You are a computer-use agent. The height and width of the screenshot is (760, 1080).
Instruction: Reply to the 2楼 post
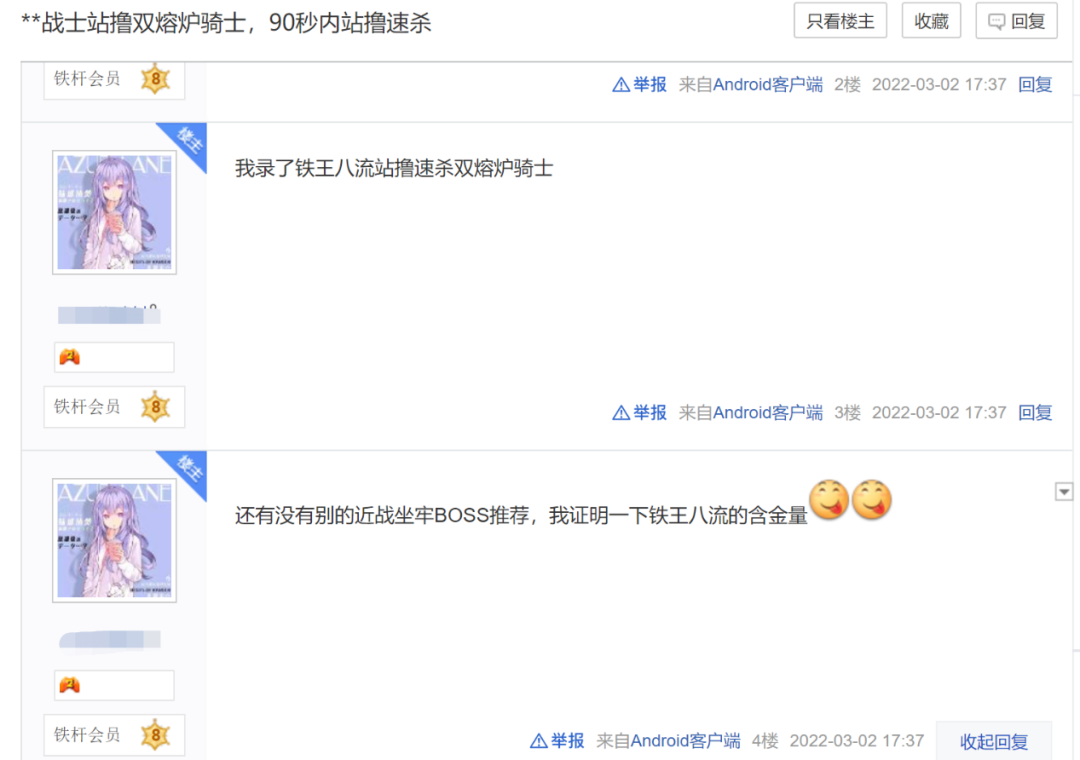1035,85
